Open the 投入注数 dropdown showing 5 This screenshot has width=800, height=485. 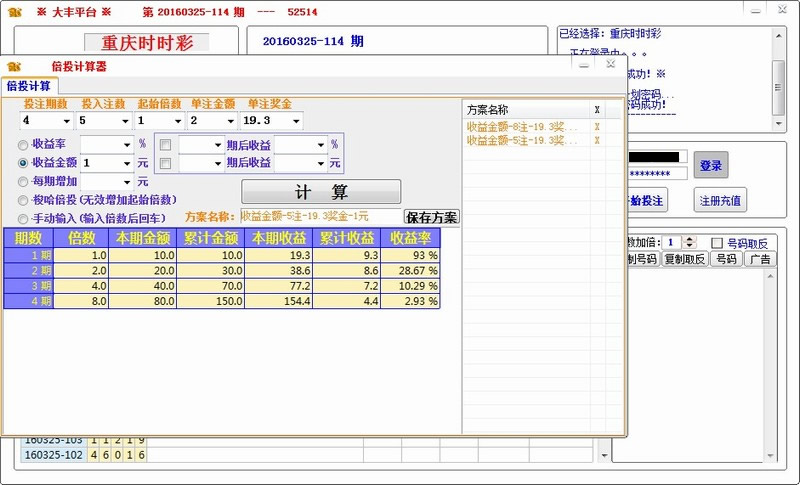pyautogui.click(x=125, y=121)
